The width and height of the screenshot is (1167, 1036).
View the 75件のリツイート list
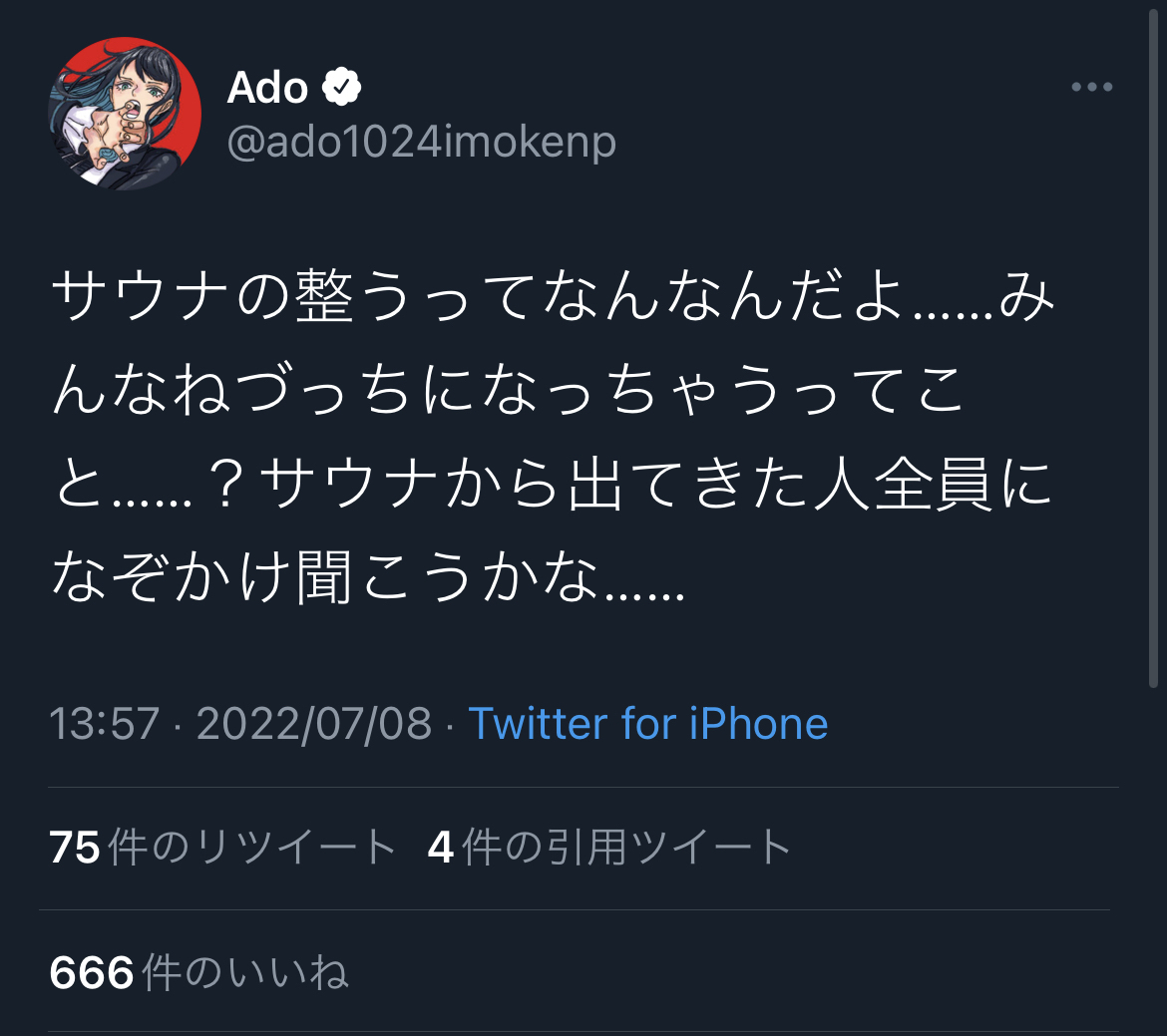point(221,847)
